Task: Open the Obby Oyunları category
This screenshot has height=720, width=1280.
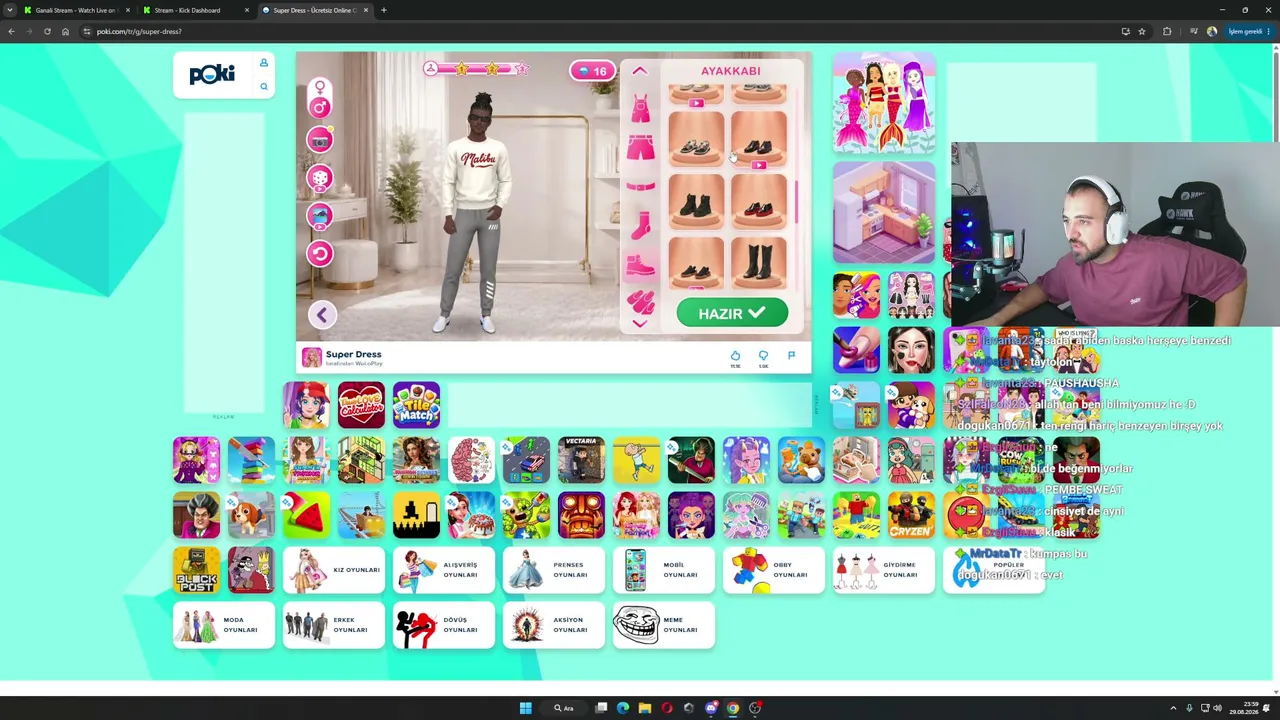Action: pos(774,570)
